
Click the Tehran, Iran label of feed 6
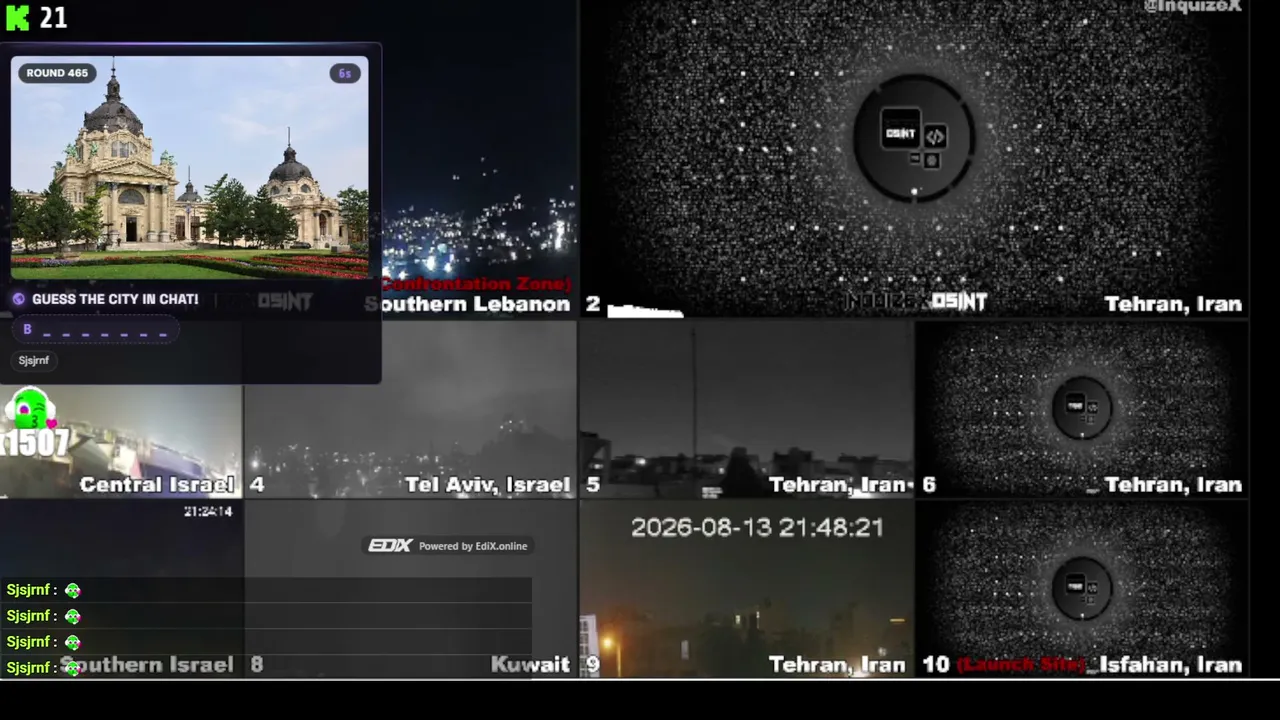[1173, 485]
